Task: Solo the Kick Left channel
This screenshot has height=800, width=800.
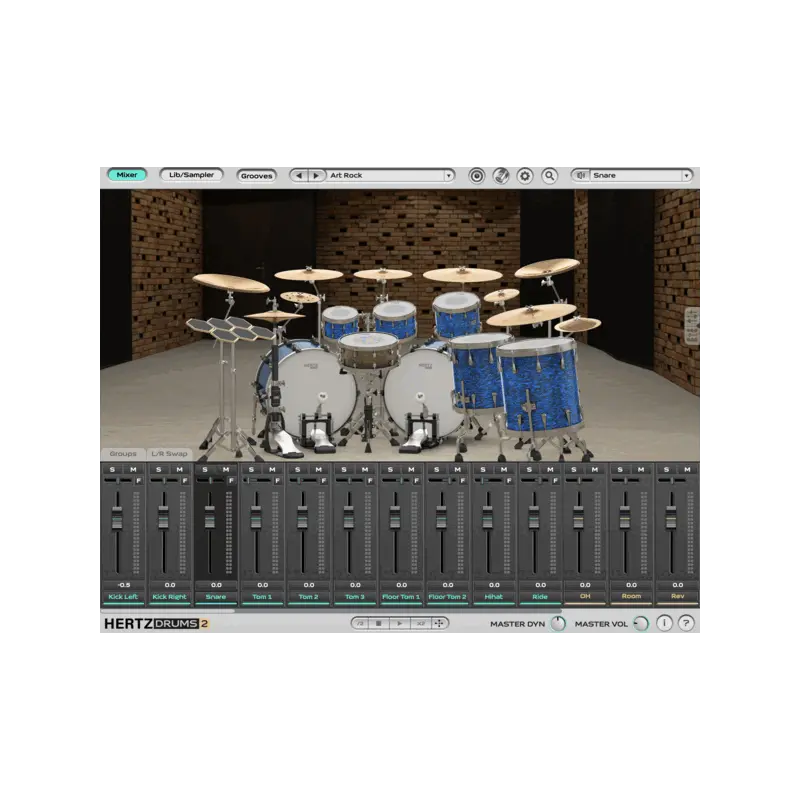Action: point(112,469)
